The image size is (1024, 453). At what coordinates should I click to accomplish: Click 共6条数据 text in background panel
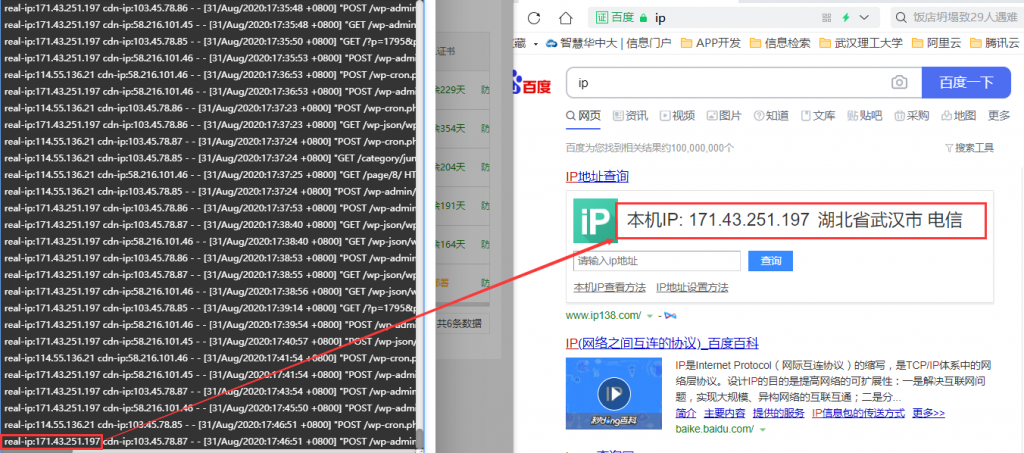point(459,322)
